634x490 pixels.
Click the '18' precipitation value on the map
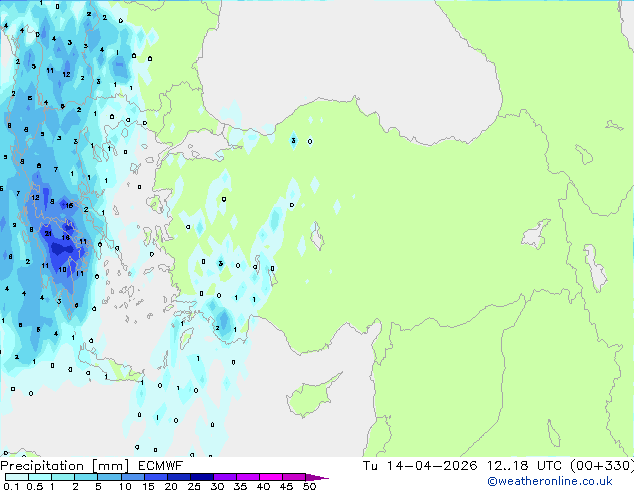[x=66, y=237]
